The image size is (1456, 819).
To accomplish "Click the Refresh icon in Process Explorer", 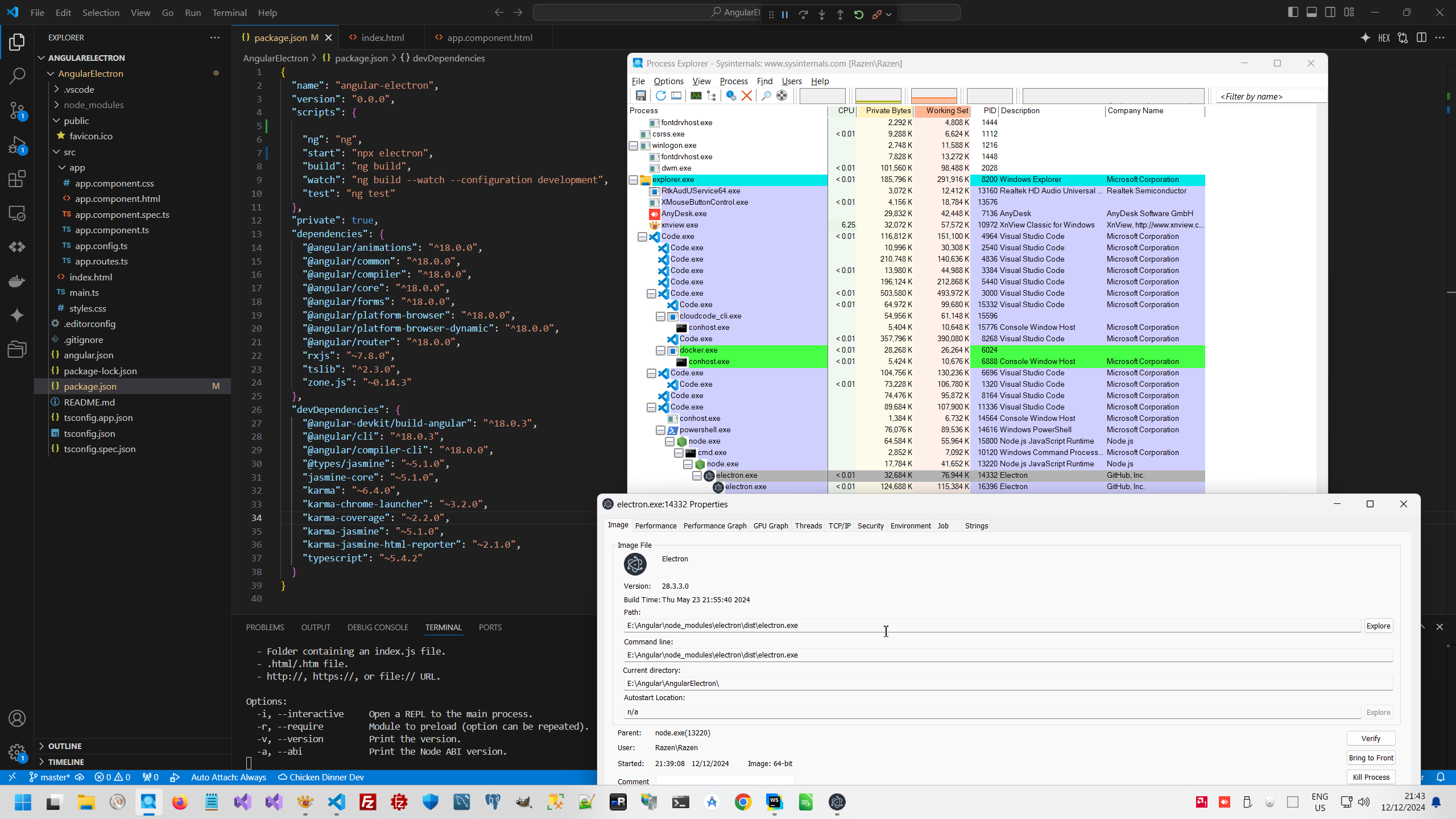I will pos(660,96).
